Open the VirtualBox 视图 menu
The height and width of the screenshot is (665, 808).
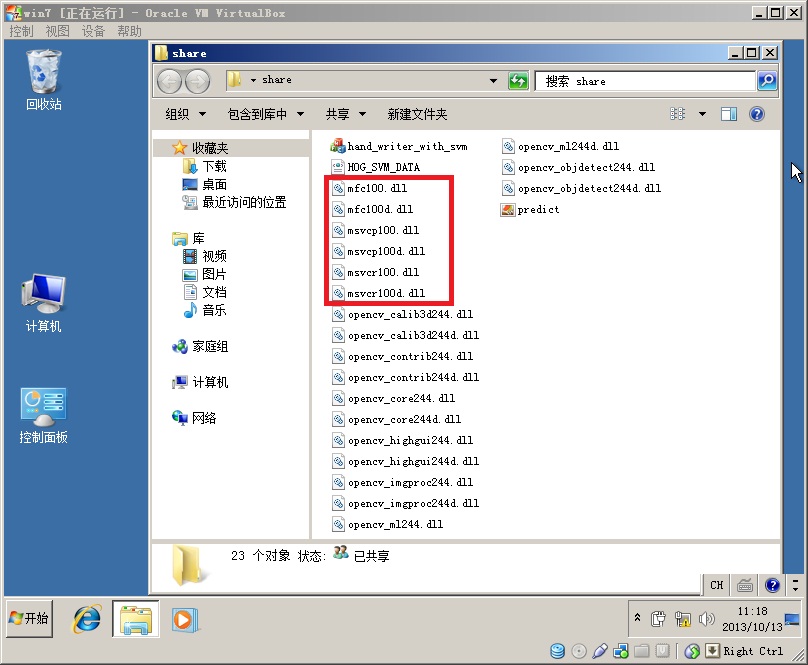click(x=57, y=31)
